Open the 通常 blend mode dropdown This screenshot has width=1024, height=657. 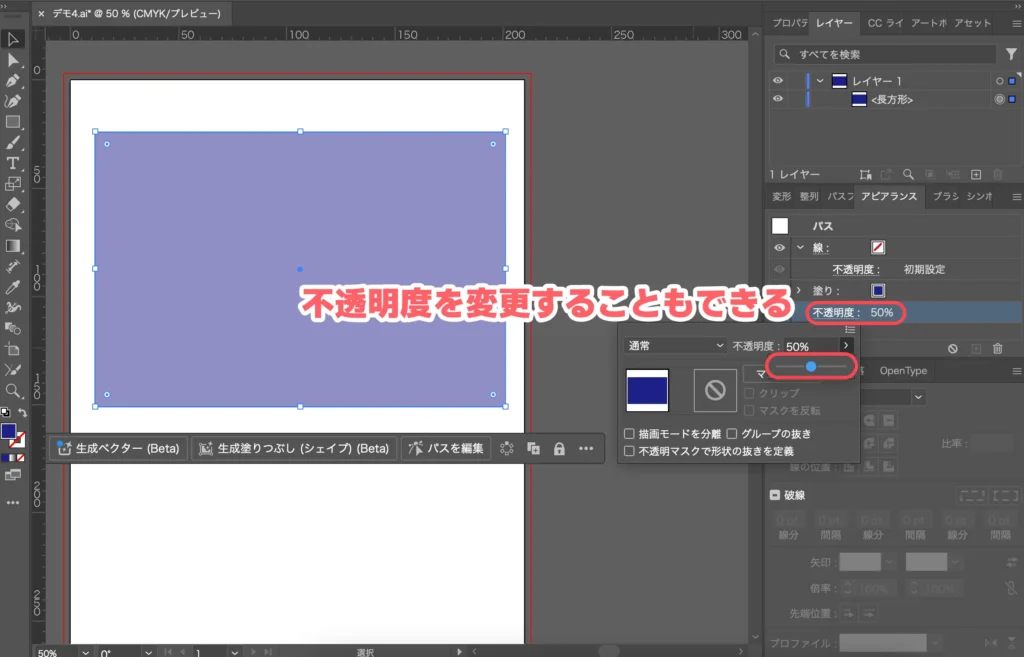tap(675, 345)
